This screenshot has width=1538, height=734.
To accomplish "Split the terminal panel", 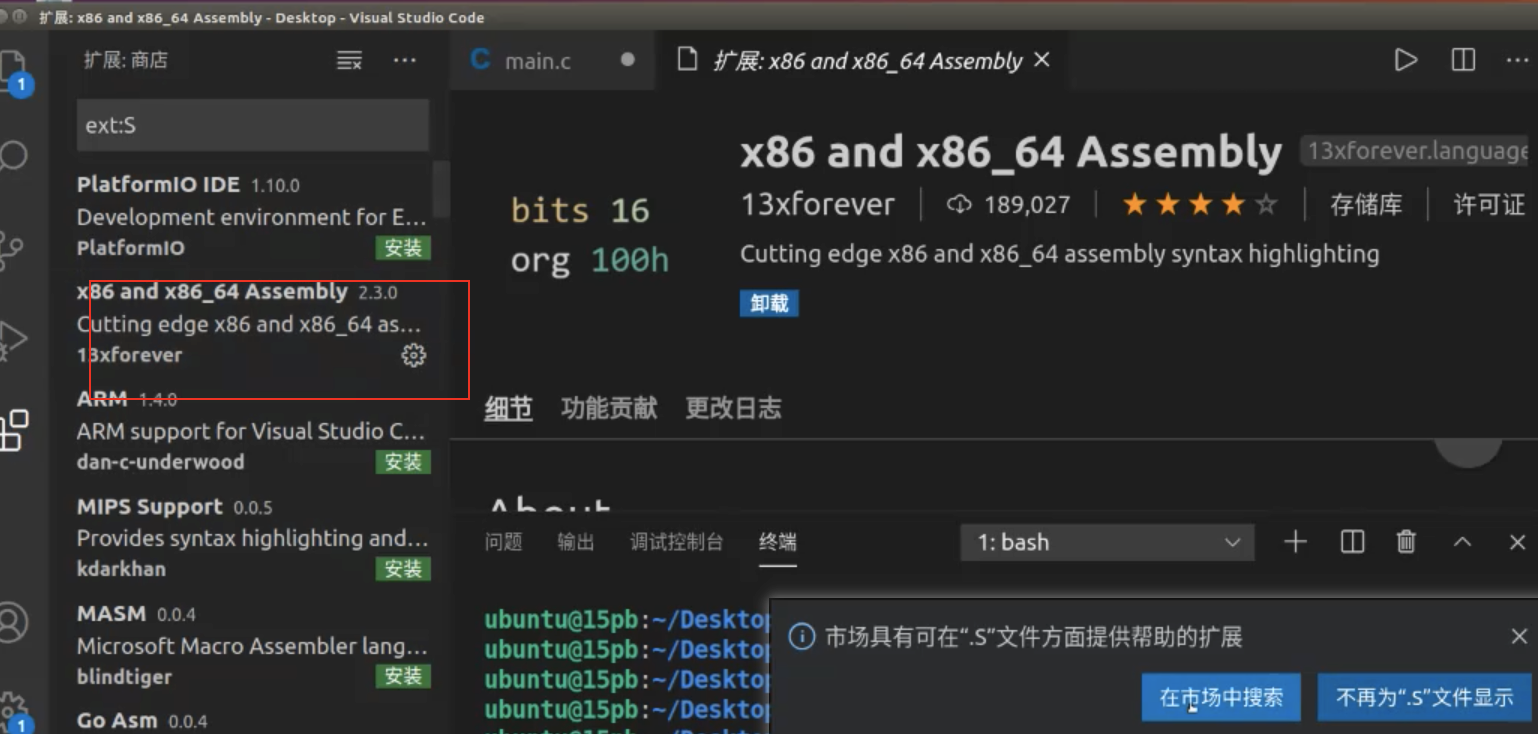I will coord(1352,542).
